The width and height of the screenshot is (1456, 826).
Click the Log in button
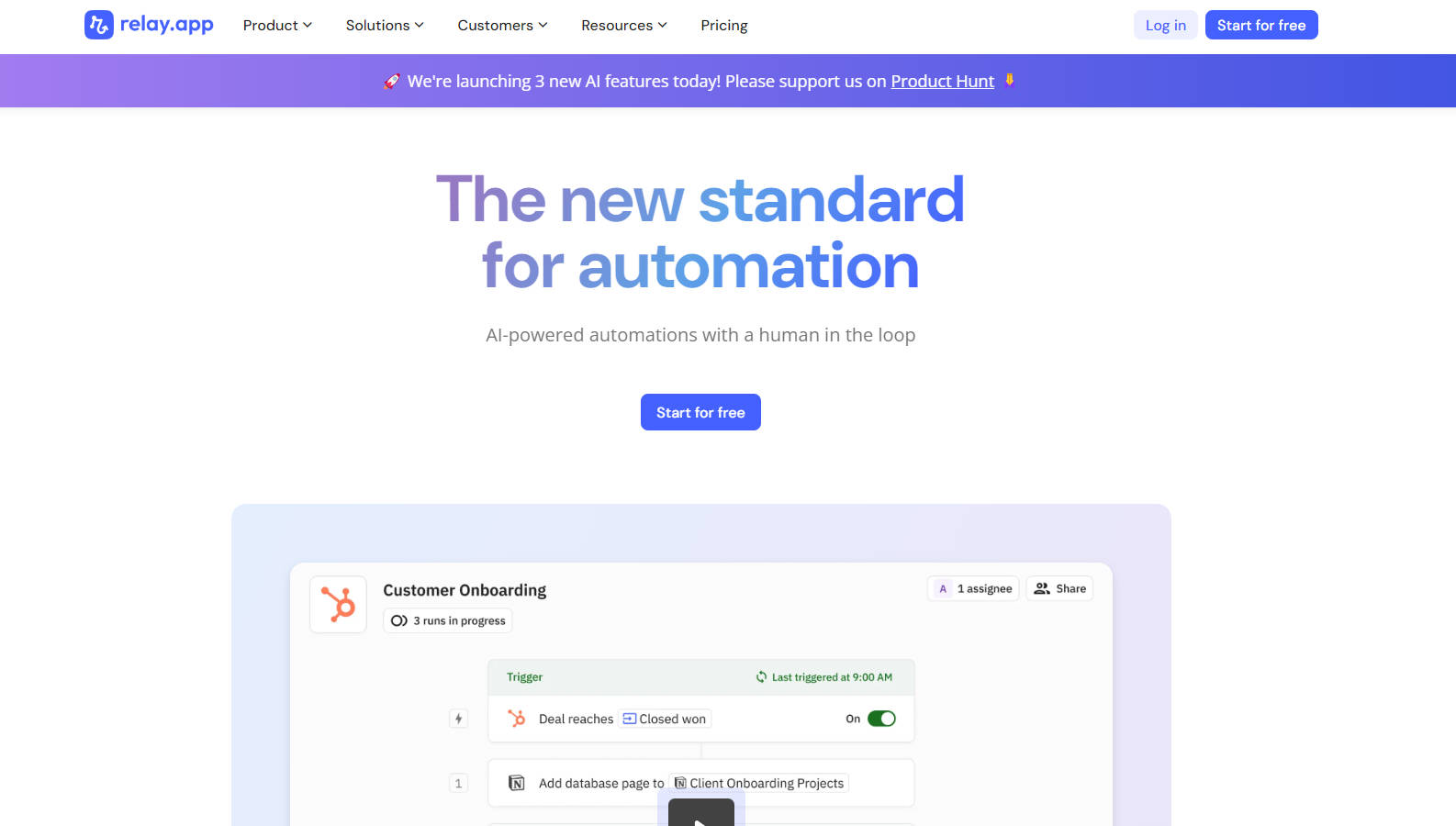pyautogui.click(x=1166, y=25)
